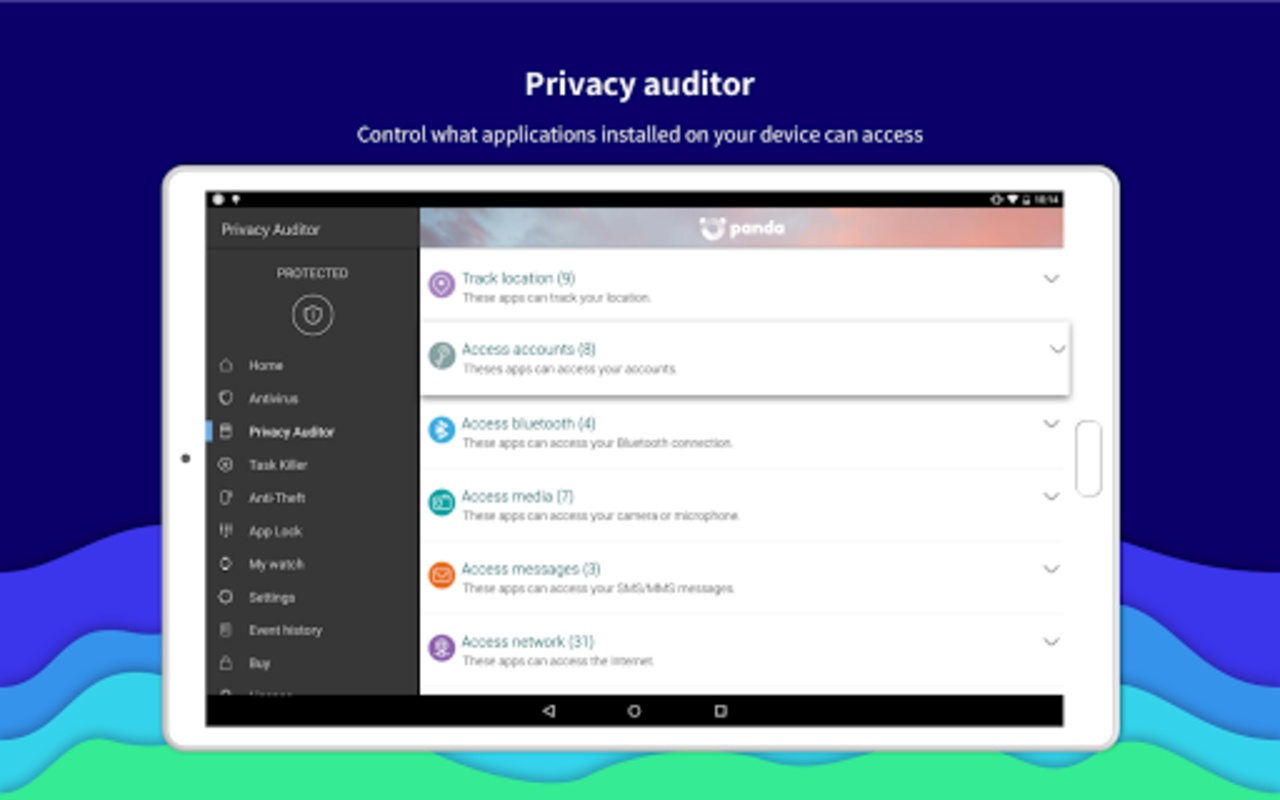Click the Access network icon
This screenshot has width=1280, height=800.
point(441,648)
